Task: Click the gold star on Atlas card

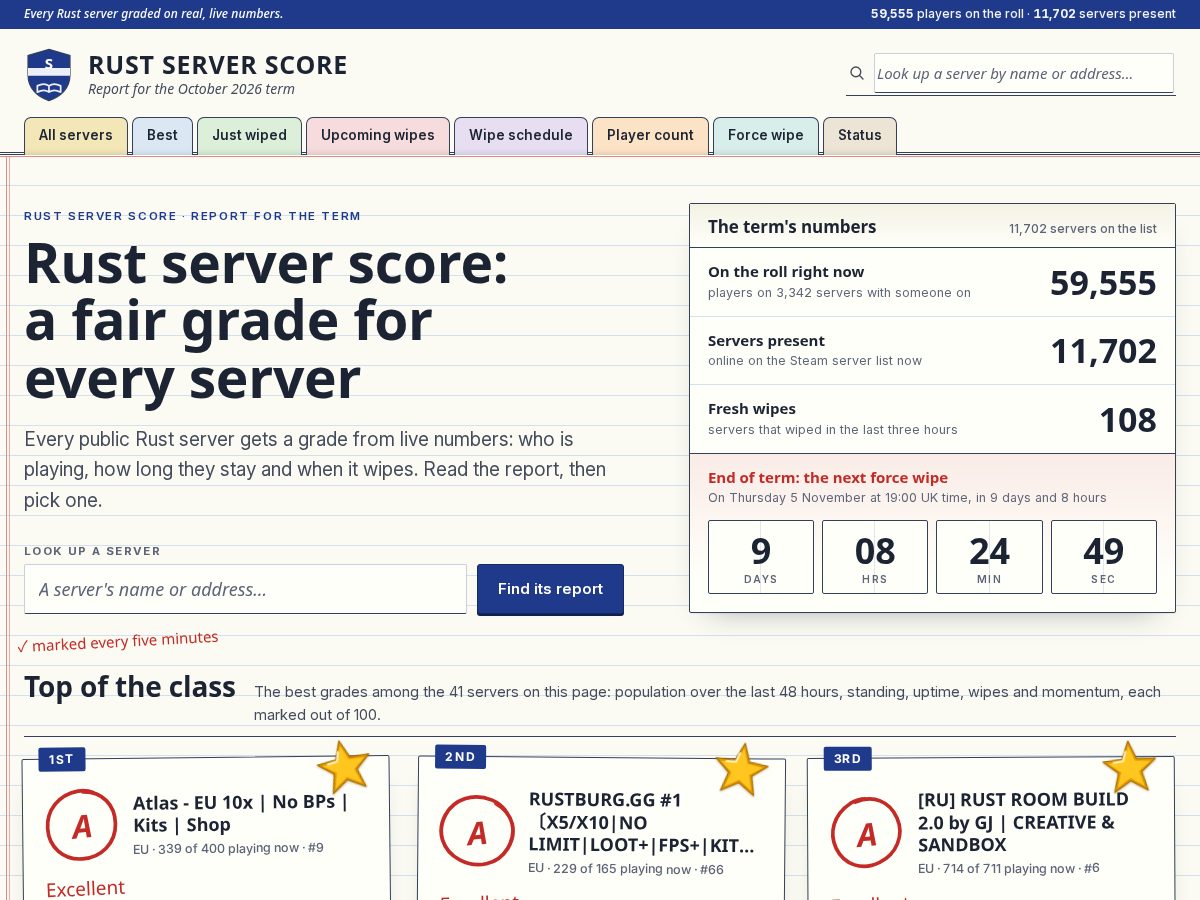Action: click(x=343, y=767)
